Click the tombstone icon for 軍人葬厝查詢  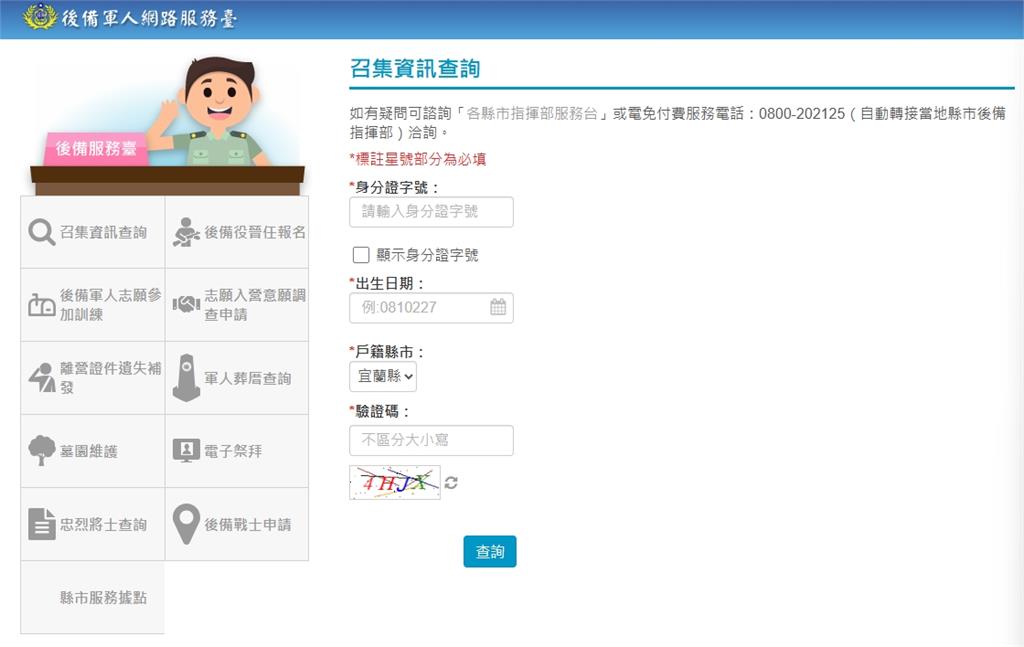tap(186, 378)
